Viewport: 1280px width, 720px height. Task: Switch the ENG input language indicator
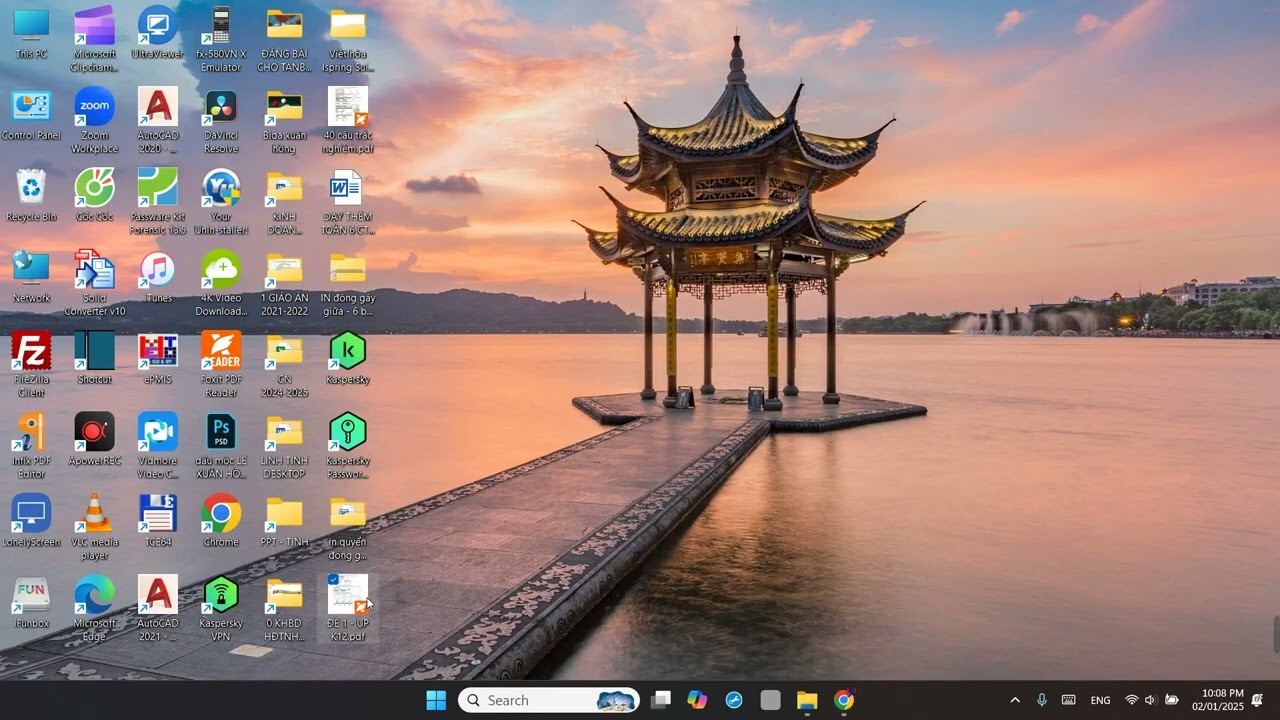pos(1100,700)
